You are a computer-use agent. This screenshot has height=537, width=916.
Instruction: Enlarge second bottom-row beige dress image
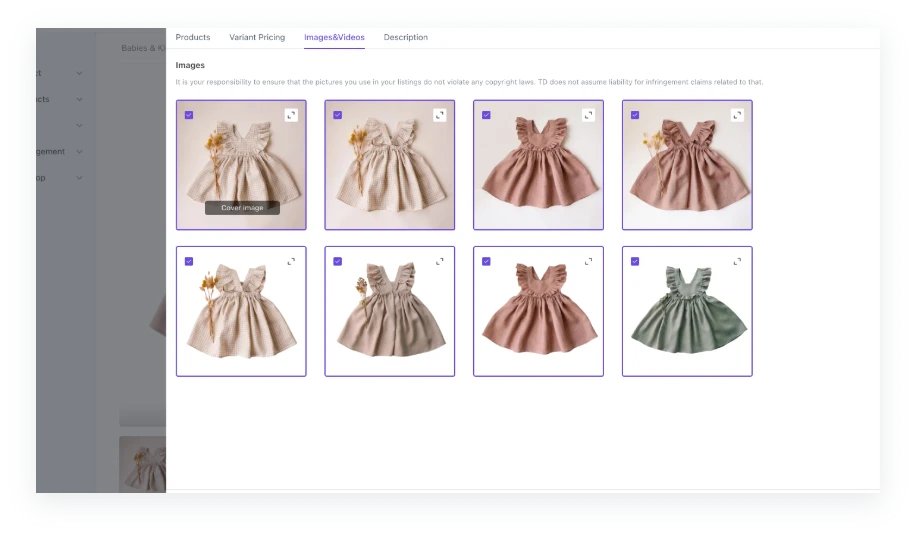coord(439,261)
